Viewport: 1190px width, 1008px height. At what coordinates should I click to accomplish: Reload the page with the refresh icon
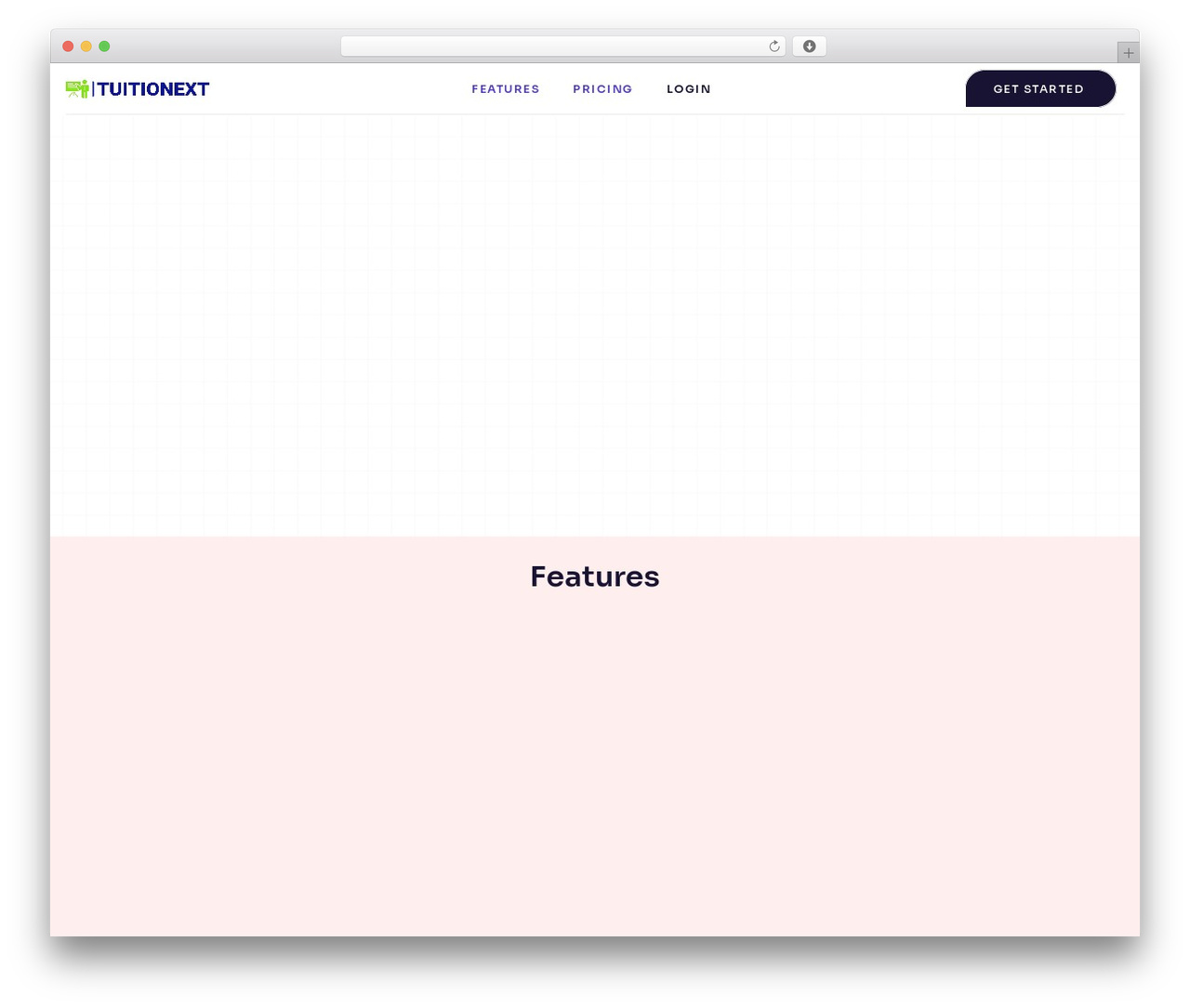(x=774, y=46)
